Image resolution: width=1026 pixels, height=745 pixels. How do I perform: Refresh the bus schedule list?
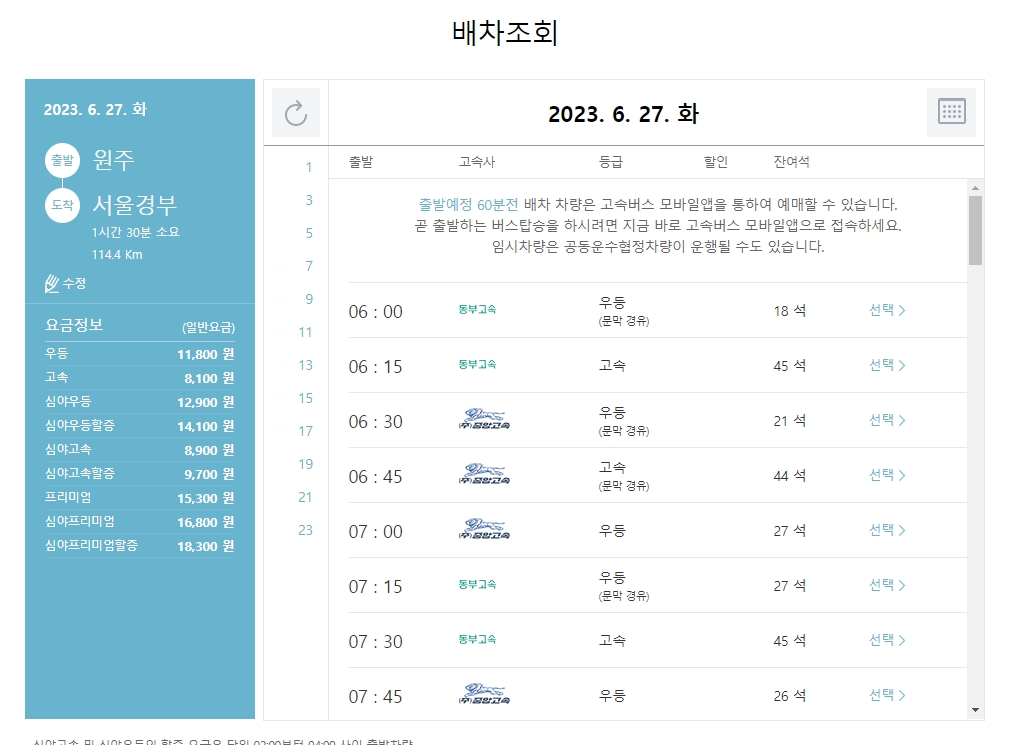pos(295,113)
